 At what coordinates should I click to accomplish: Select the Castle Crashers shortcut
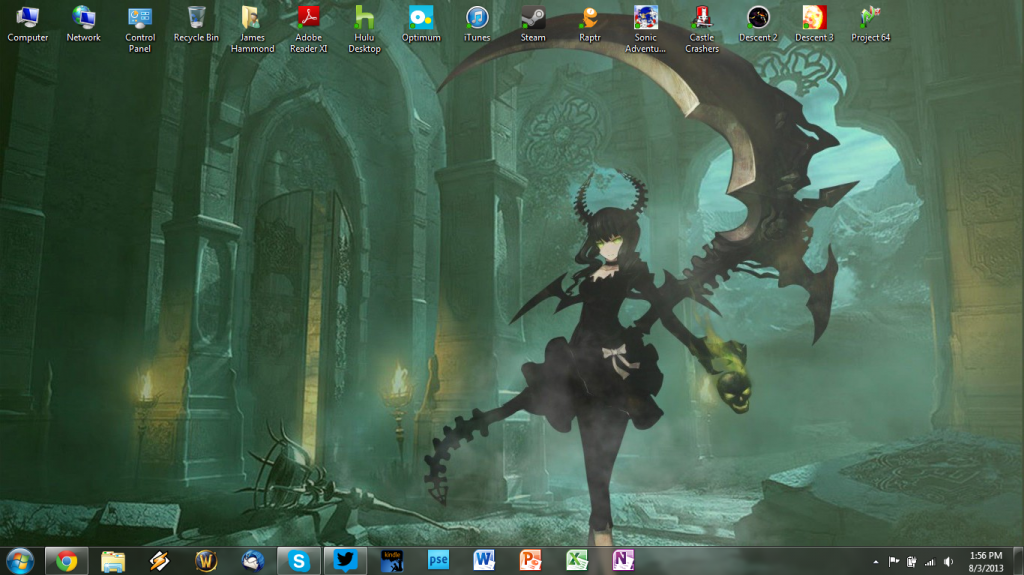pyautogui.click(x=701, y=29)
